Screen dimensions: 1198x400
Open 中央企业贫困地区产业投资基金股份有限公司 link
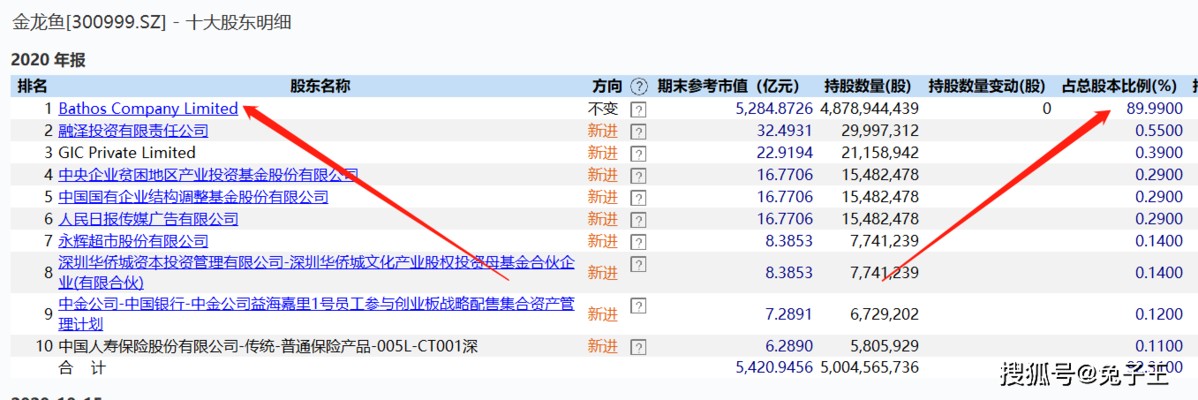(209, 175)
